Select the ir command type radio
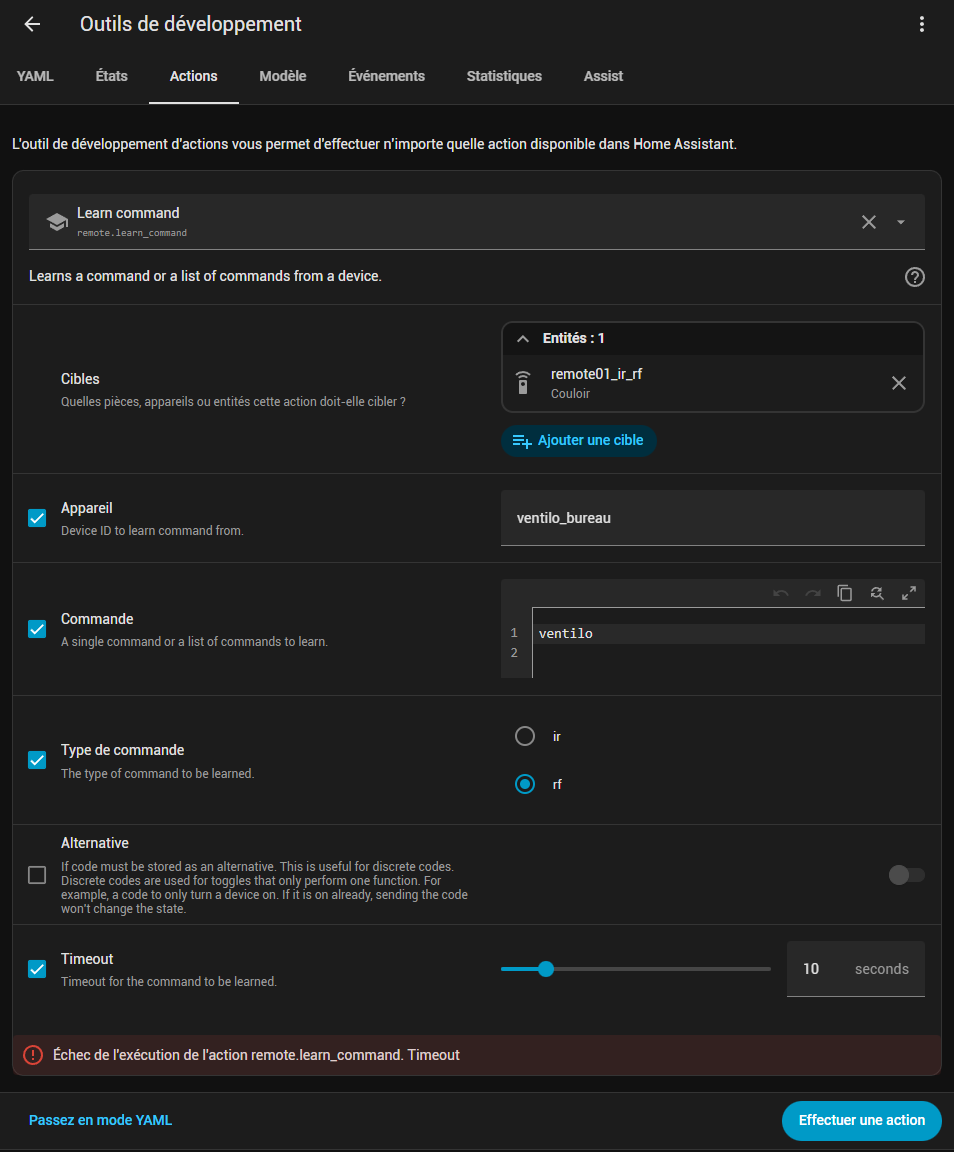Screen dimensions: 954x1152 (525, 736)
